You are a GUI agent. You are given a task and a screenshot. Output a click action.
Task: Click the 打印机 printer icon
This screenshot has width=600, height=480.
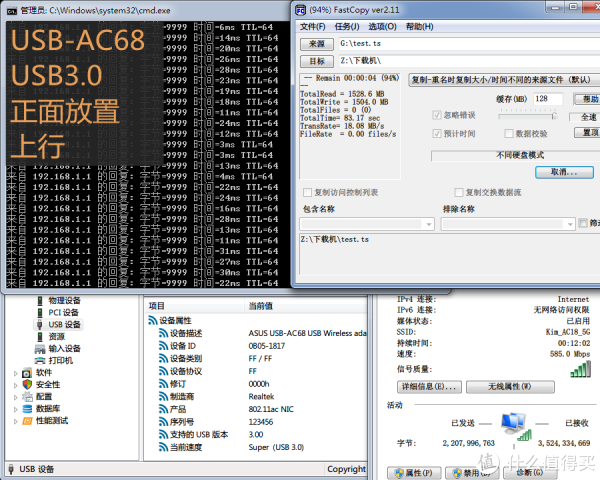pos(40,361)
